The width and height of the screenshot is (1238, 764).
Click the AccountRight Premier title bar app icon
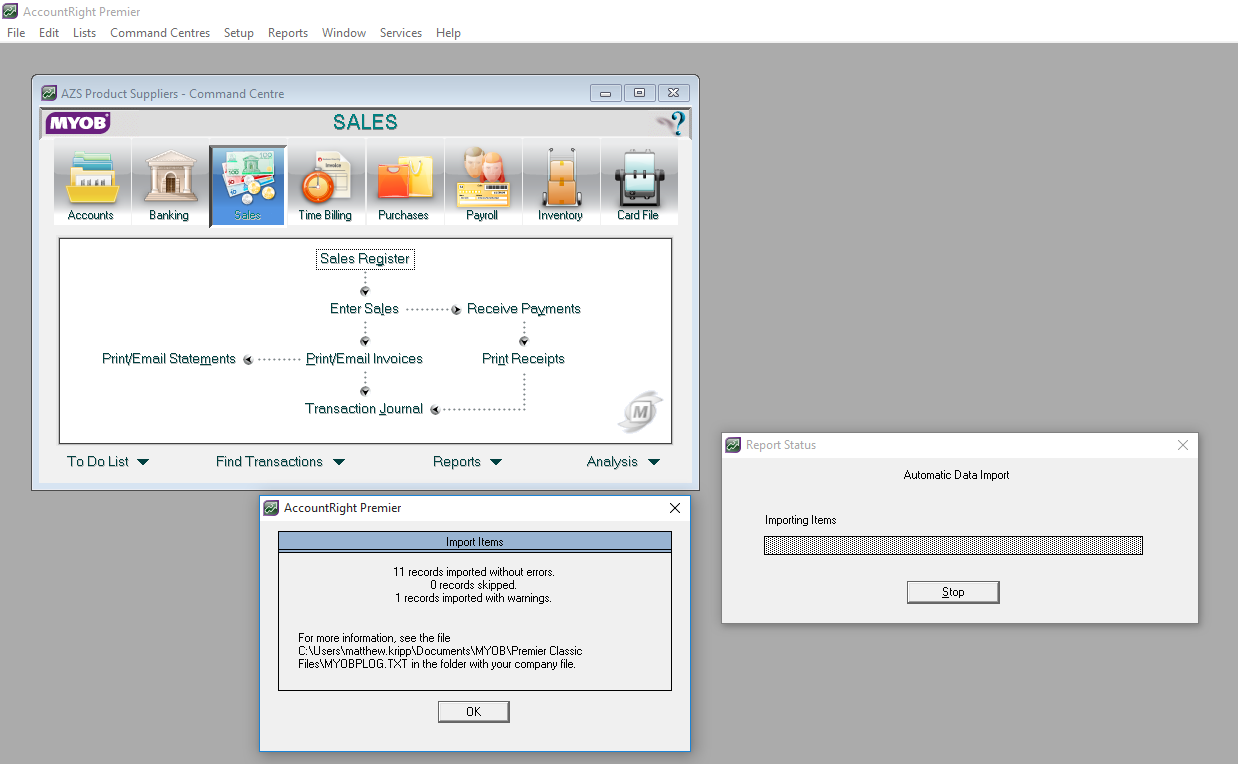[x=11, y=11]
